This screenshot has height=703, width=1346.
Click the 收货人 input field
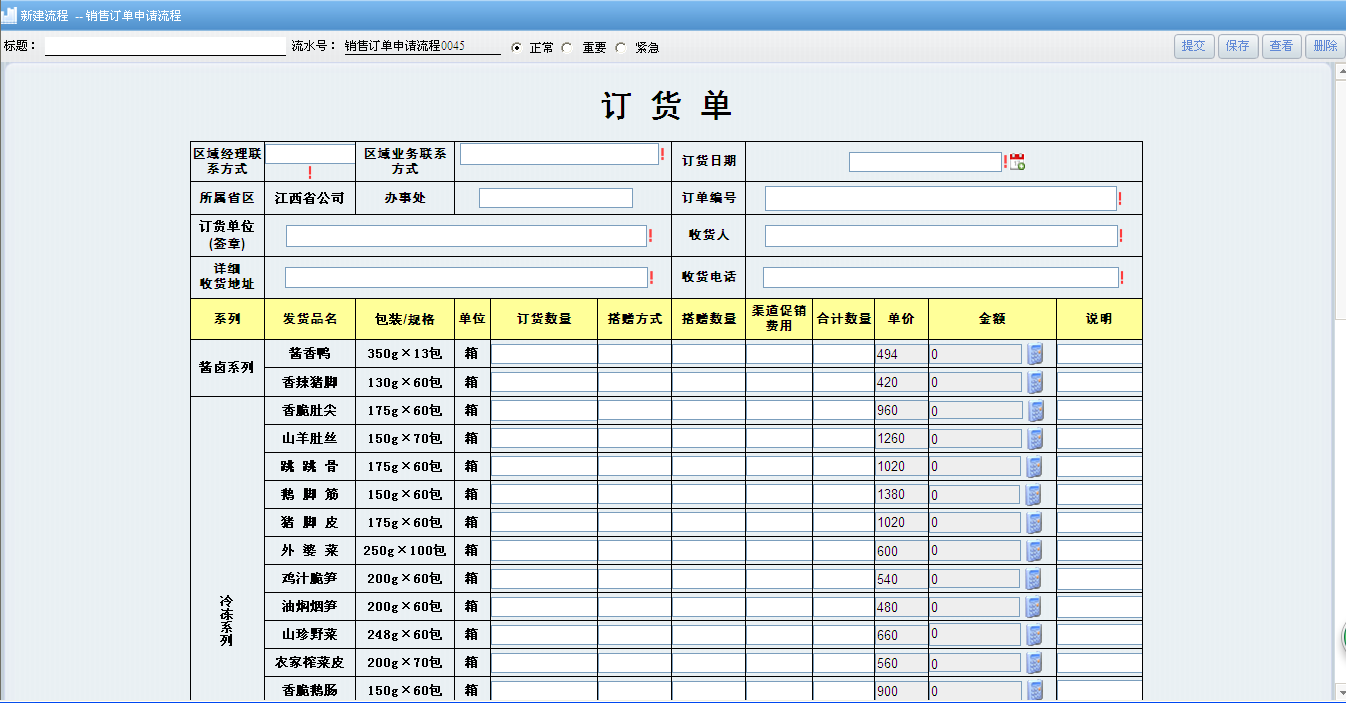(x=941, y=236)
